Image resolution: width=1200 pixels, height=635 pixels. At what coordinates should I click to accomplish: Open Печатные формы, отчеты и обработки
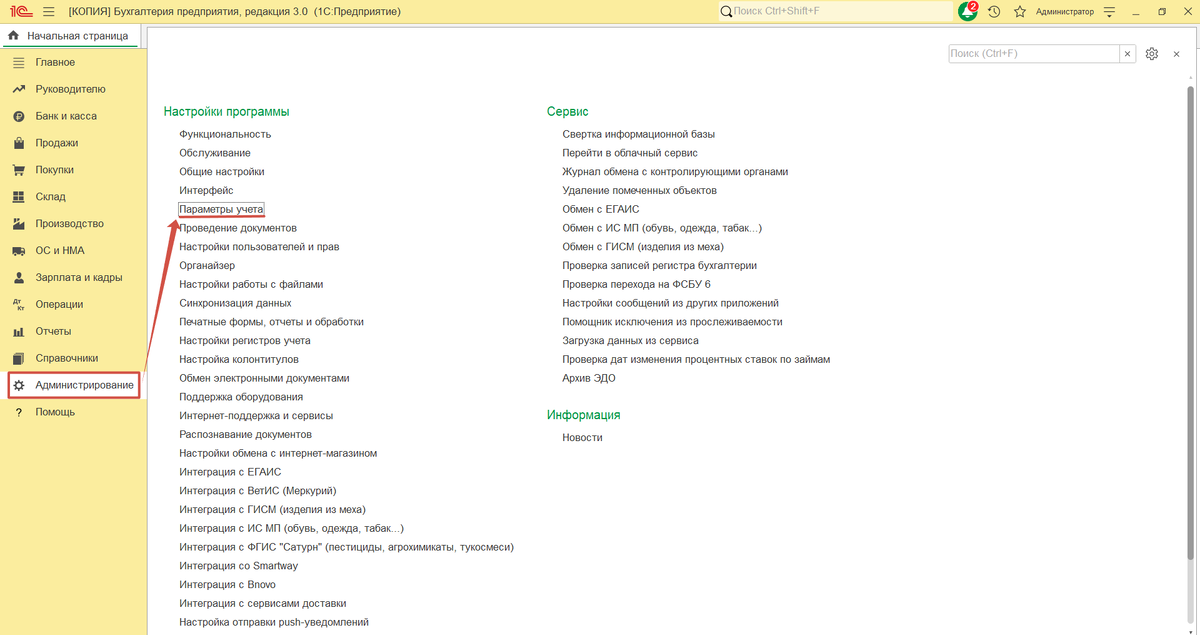coord(271,322)
